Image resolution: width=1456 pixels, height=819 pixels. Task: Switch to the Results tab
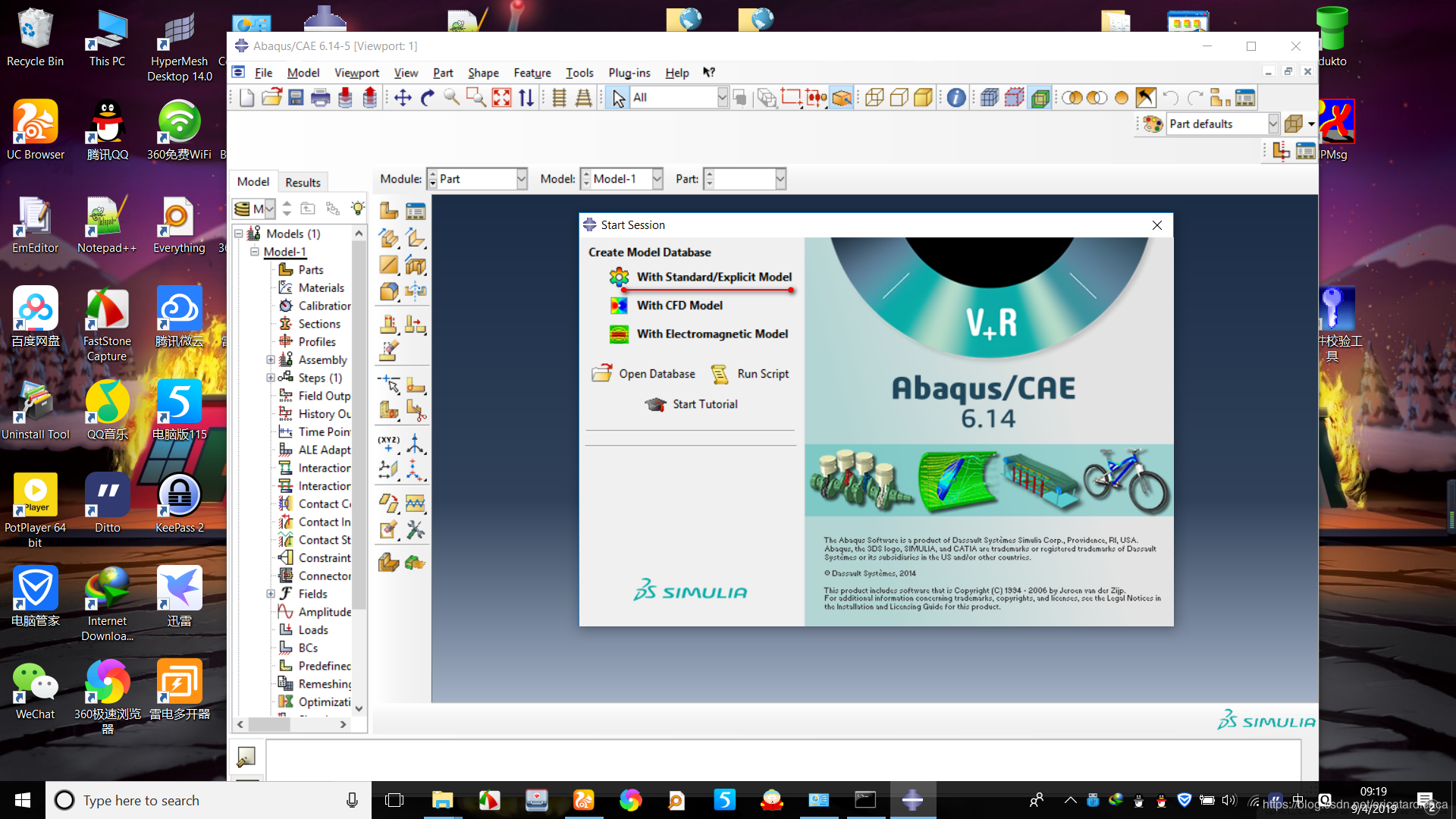[303, 182]
